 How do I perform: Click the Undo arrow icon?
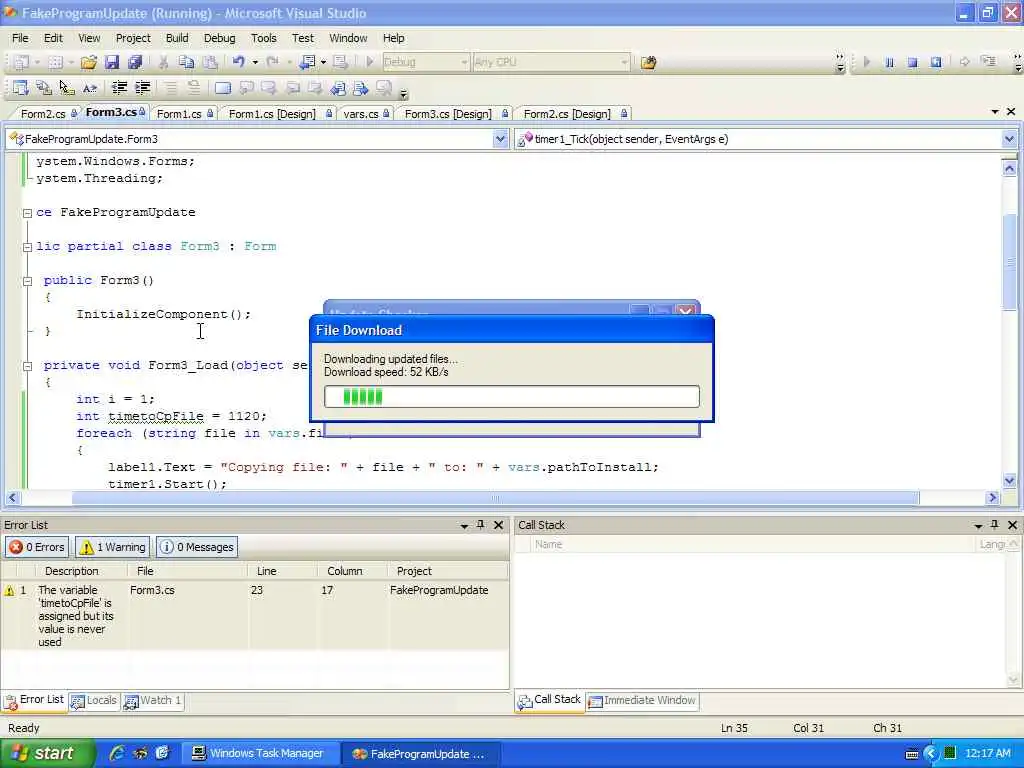pyautogui.click(x=238, y=62)
